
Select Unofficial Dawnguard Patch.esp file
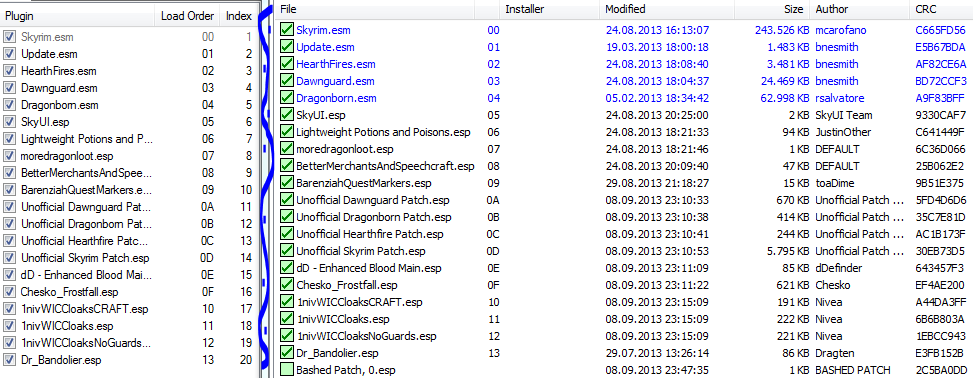pos(373,200)
